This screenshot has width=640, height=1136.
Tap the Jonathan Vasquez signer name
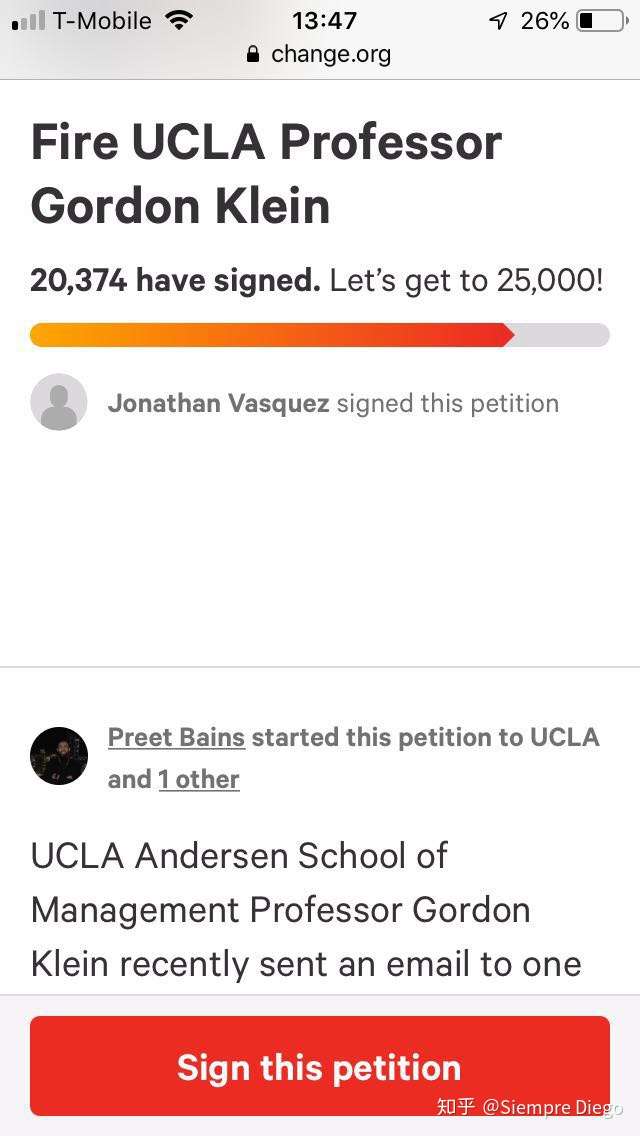(218, 404)
